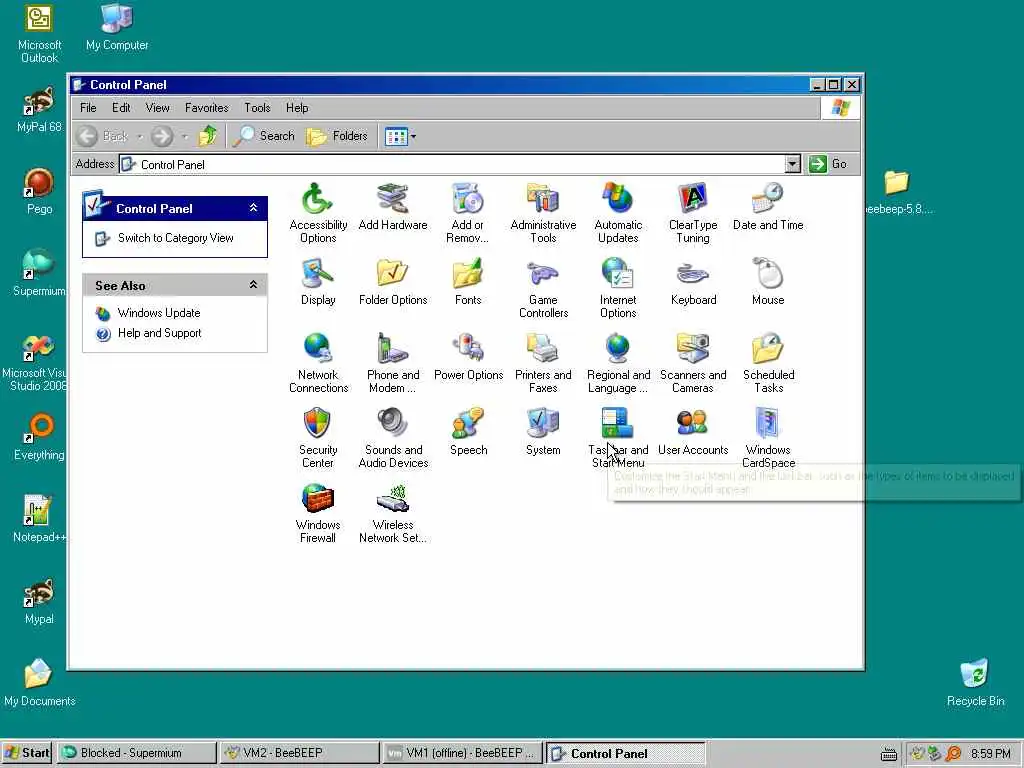Switch to VM1 (offline) - BeeBEEP taskbar window
The height and width of the screenshot is (768, 1024).
(463, 753)
